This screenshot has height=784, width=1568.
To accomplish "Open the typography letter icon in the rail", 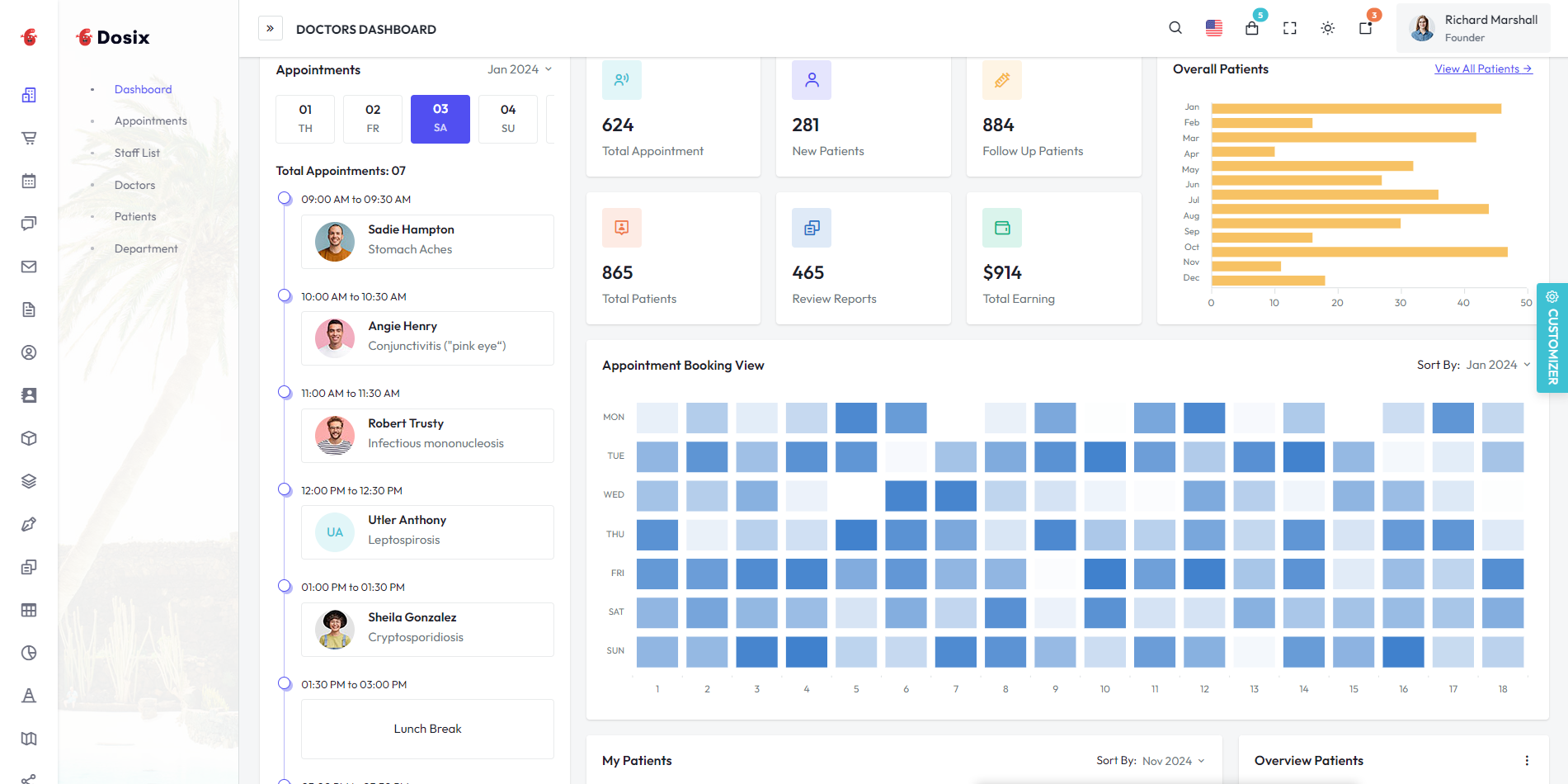I will coord(29,696).
